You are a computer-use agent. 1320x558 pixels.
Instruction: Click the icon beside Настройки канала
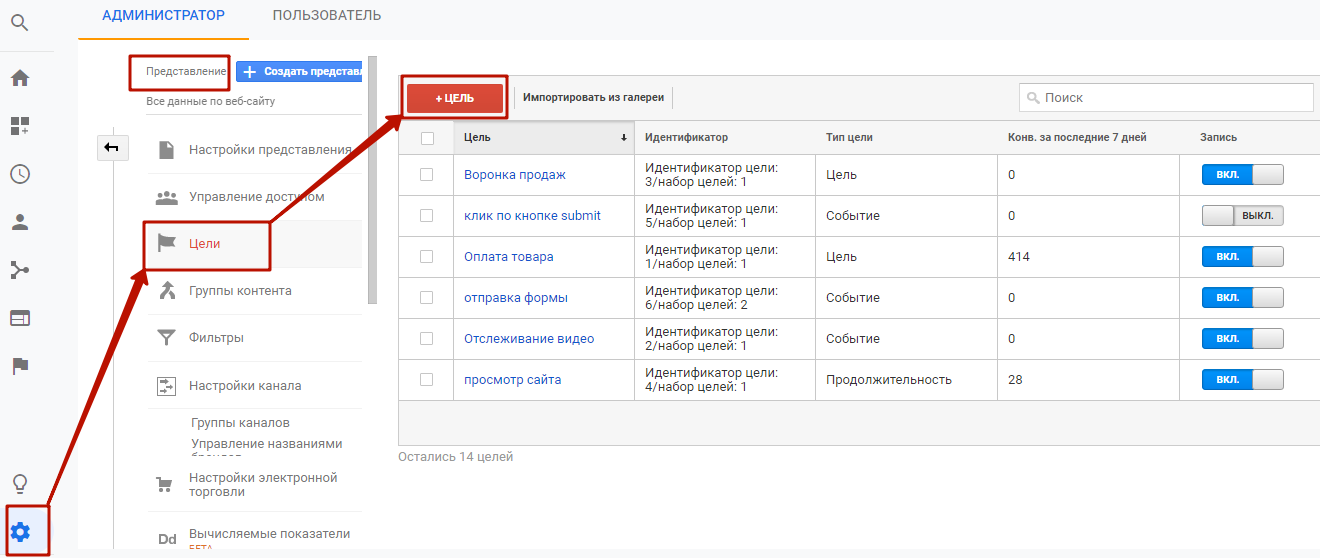(x=167, y=386)
